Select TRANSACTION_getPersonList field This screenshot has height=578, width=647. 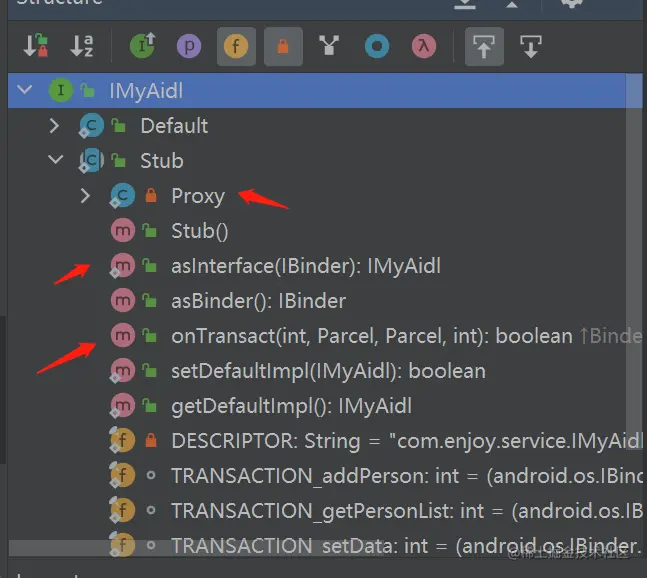pos(325,511)
